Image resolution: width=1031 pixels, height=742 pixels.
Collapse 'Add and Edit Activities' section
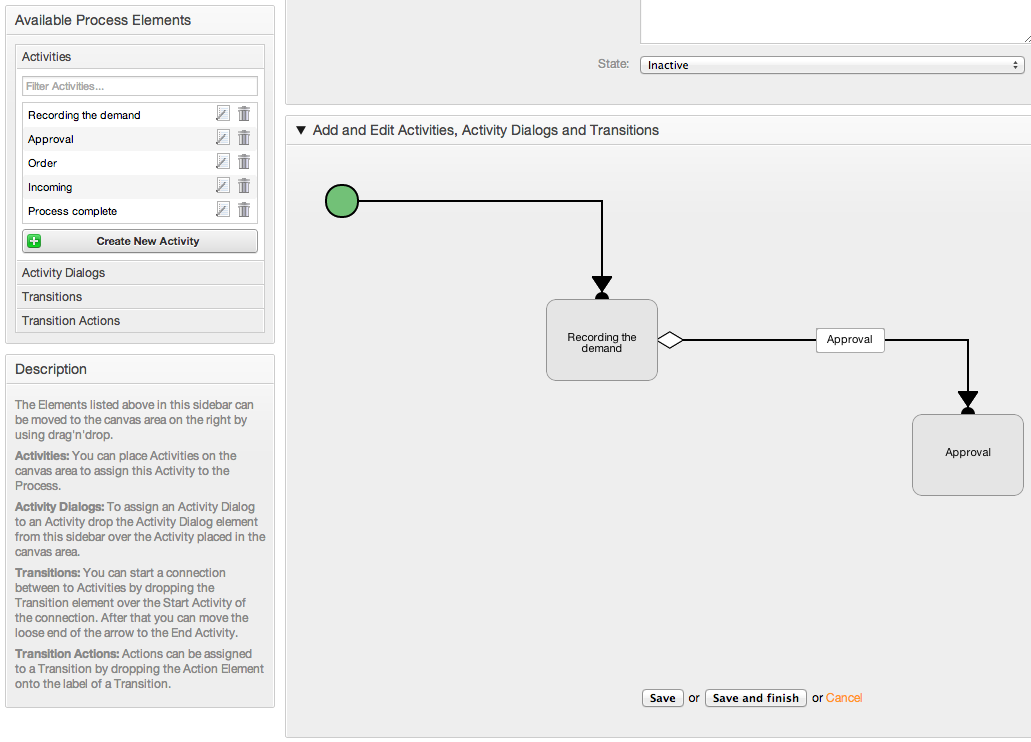coord(300,130)
